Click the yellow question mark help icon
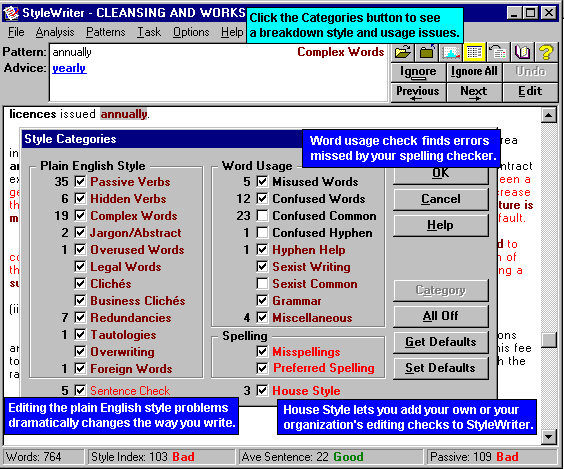 (x=546, y=53)
